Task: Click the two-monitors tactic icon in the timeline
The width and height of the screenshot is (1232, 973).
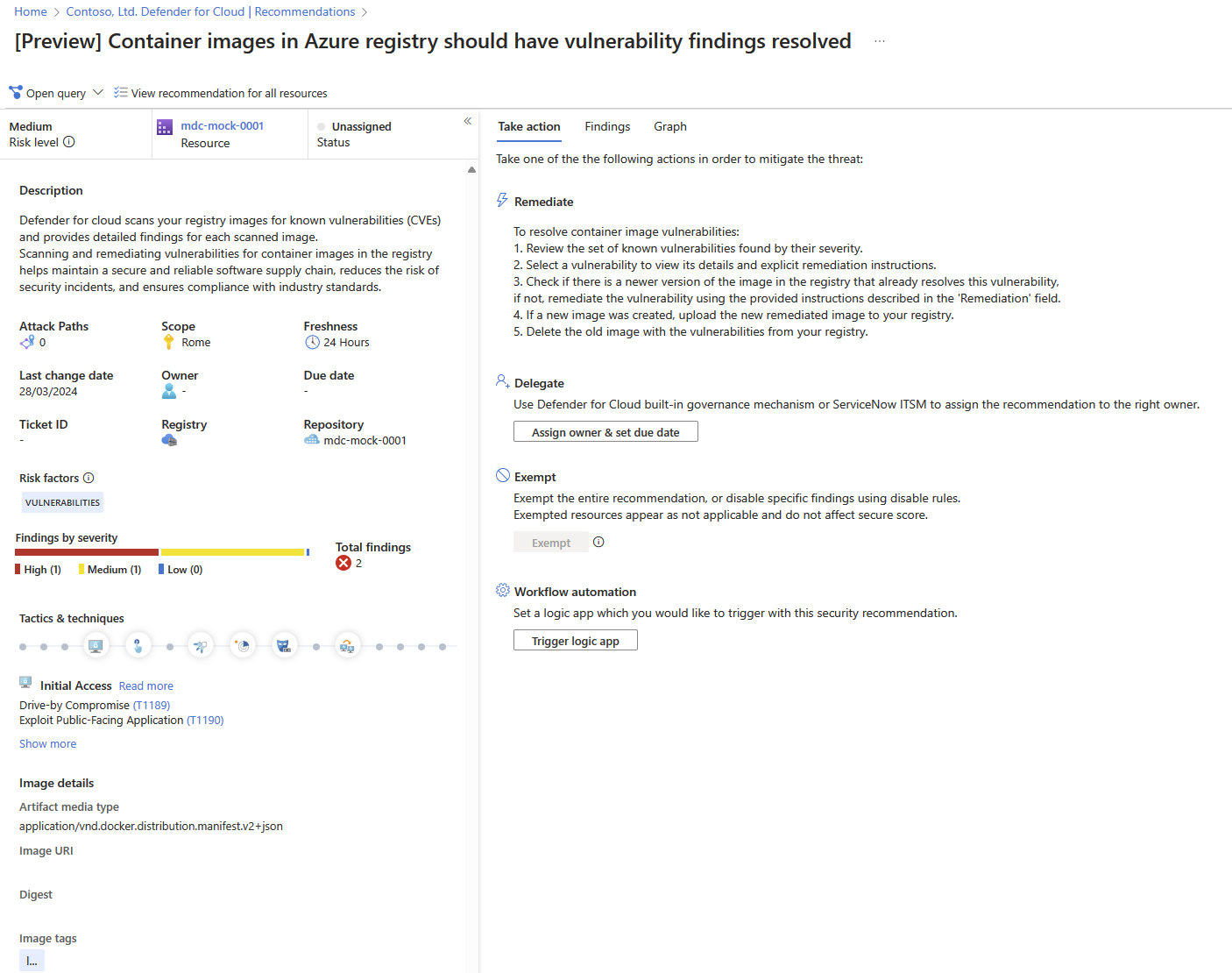Action: point(348,646)
